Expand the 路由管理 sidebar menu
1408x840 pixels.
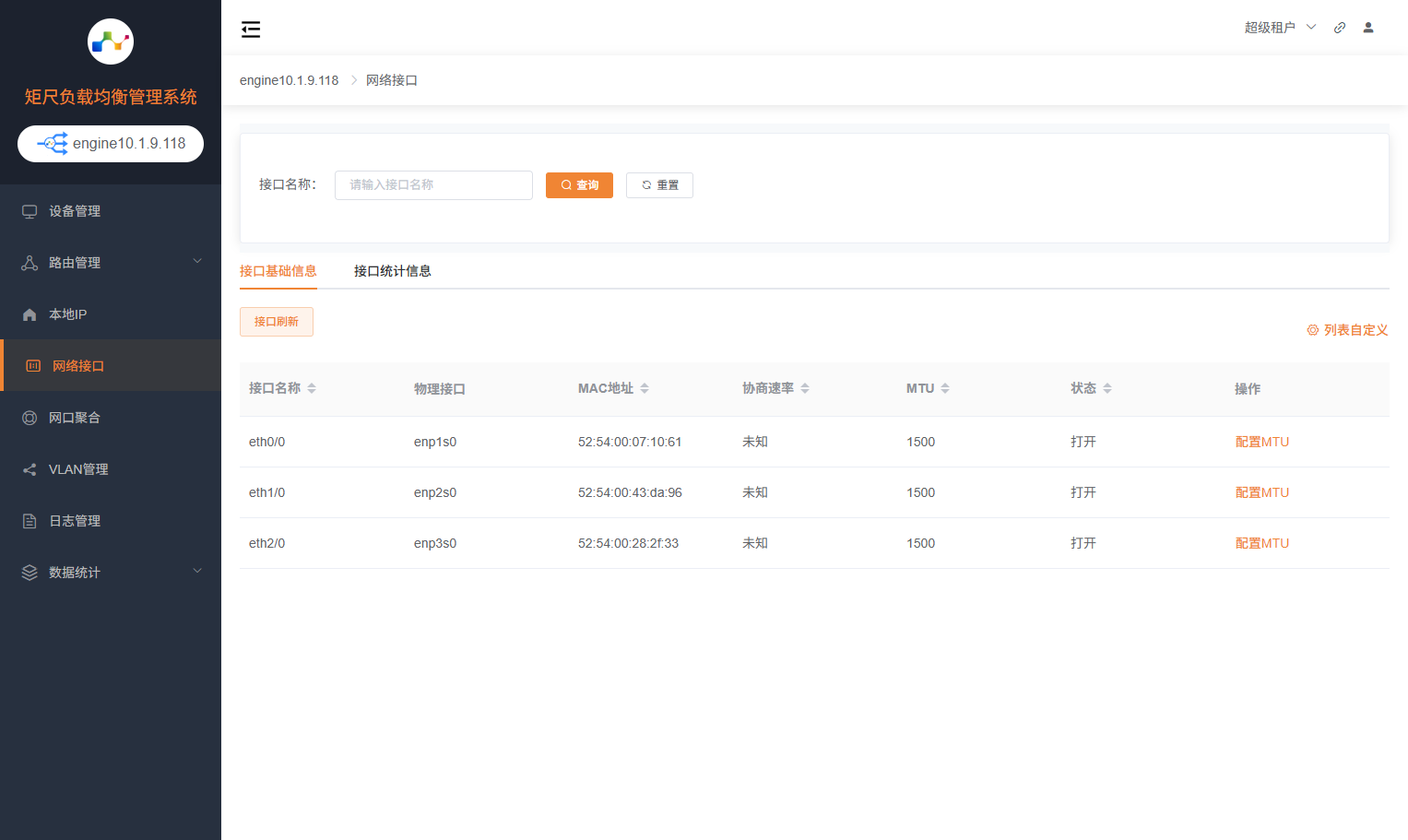pyautogui.click(x=111, y=263)
